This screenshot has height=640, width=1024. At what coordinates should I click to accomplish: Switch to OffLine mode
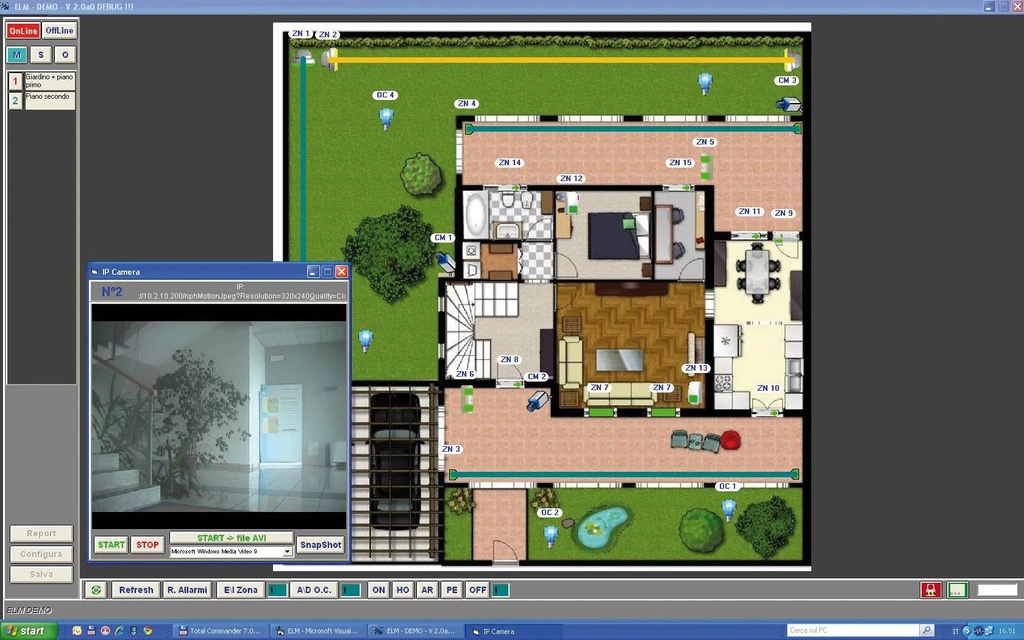click(x=58, y=30)
